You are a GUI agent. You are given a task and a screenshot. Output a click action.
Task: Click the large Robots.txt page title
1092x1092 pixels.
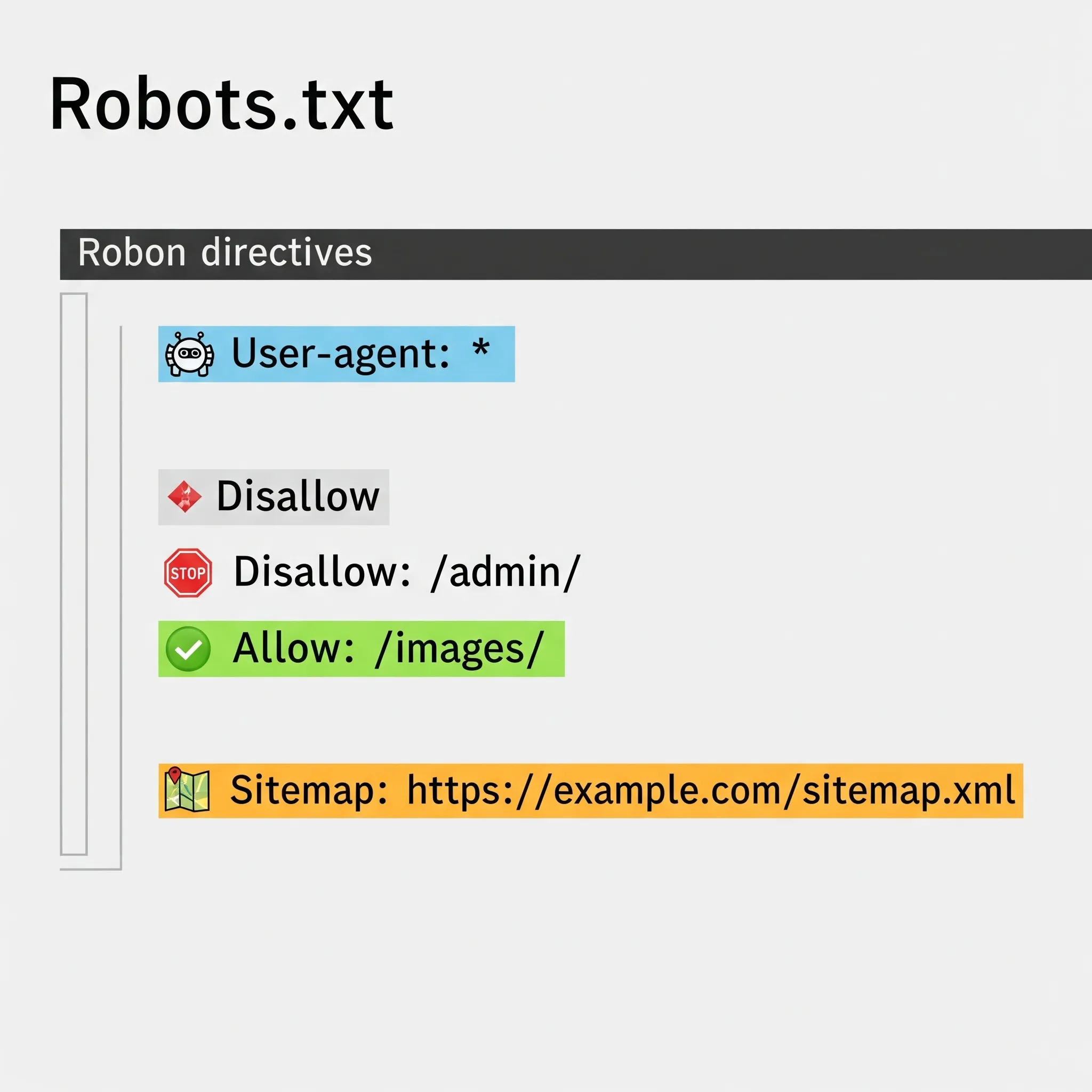coord(222,105)
